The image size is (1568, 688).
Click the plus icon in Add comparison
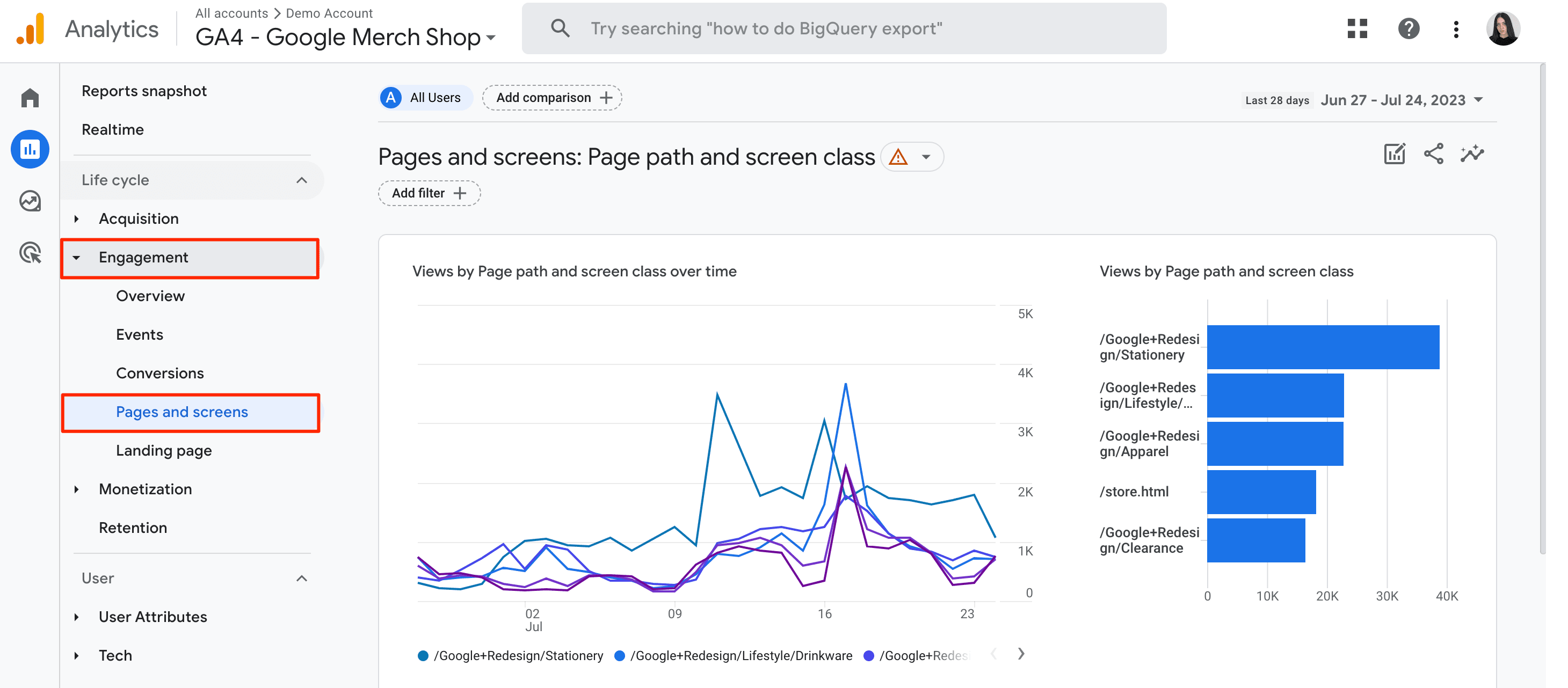[606, 98]
